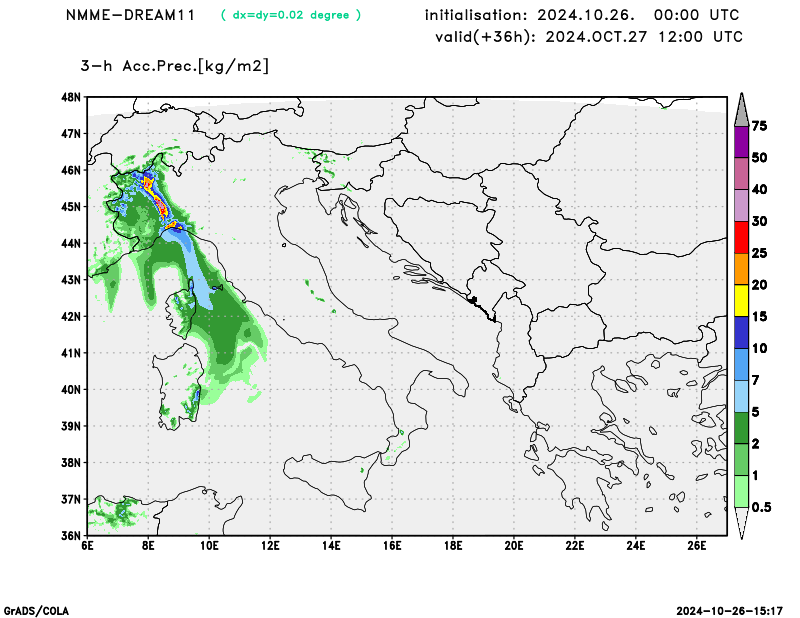
Task: Click the 26E longitude axis label
Action: coord(697,546)
